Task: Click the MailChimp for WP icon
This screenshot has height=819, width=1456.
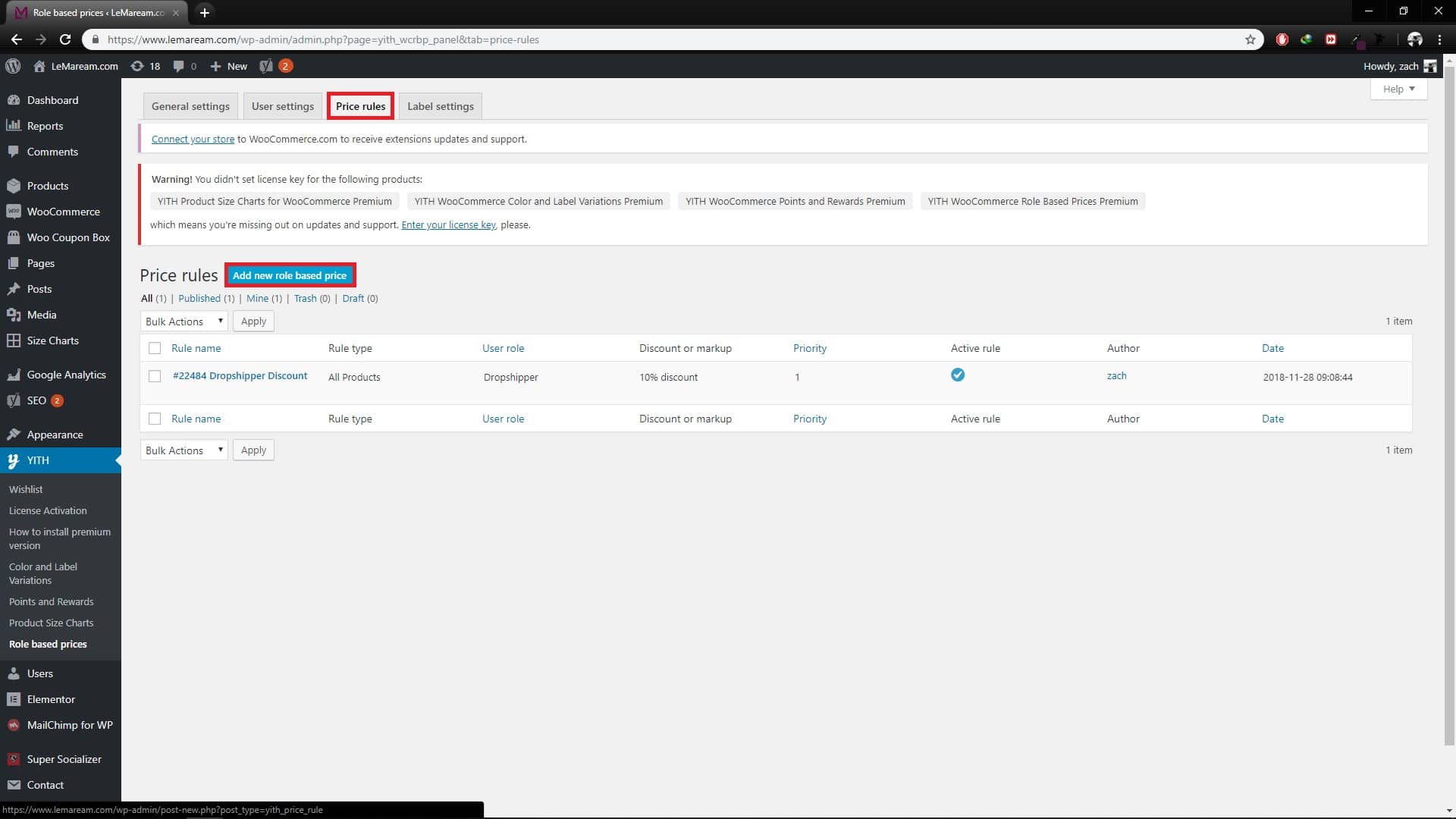Action: 14,725
